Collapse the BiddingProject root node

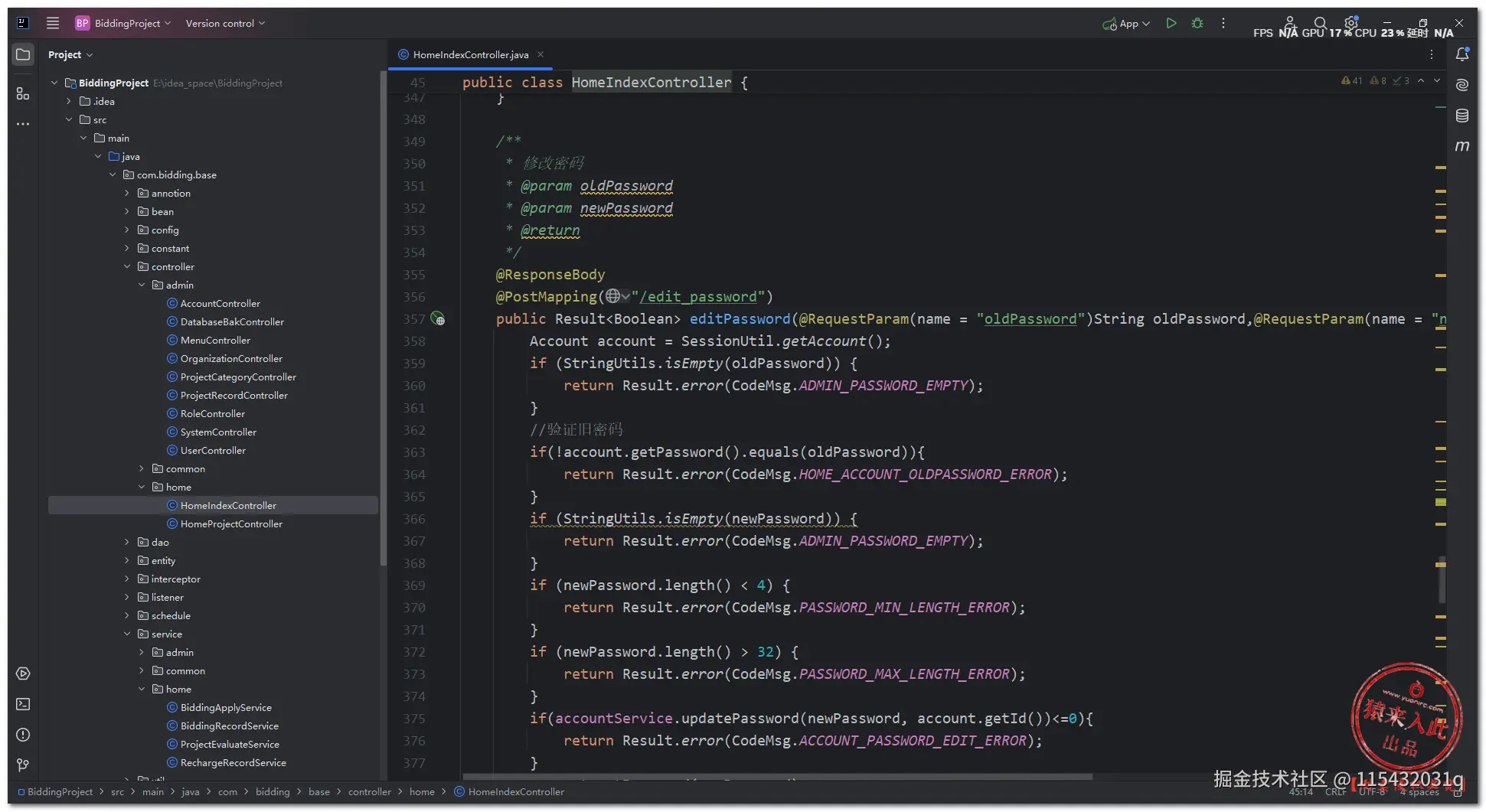[54, 83]
